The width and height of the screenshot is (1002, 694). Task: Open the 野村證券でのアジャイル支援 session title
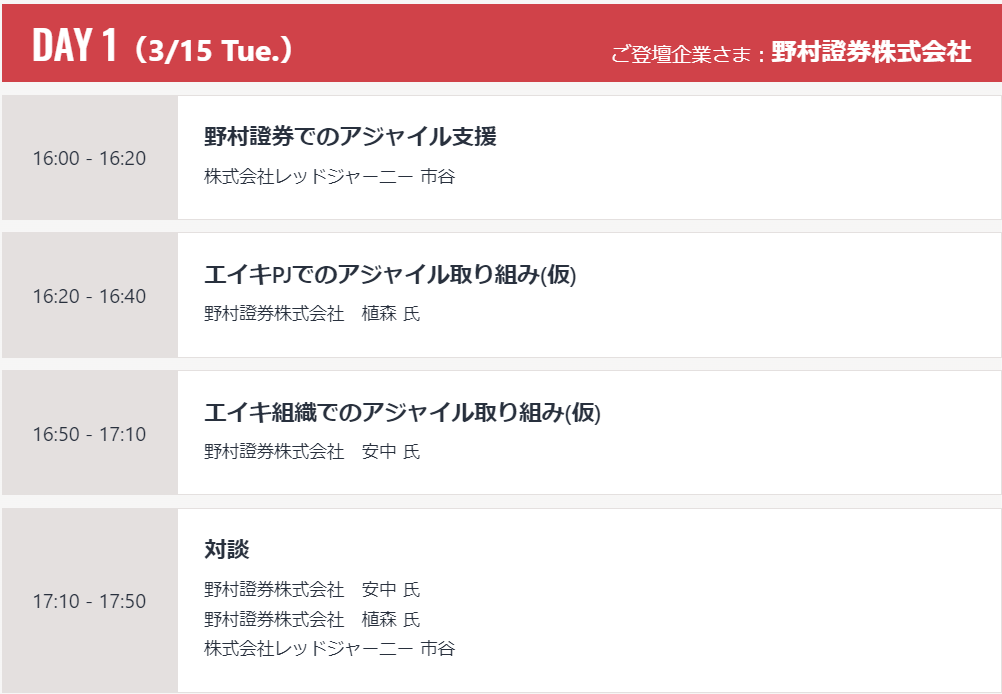point(350,137)
